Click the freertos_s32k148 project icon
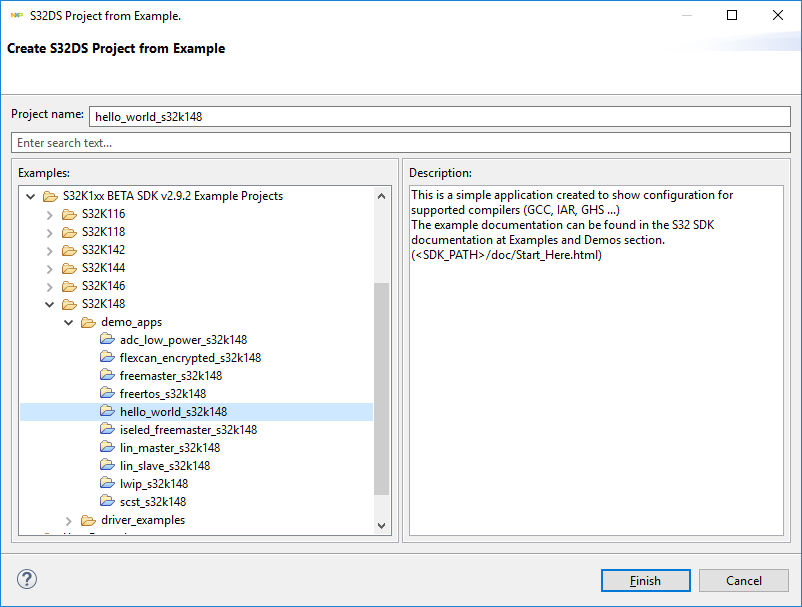 (x=107, y=393)
